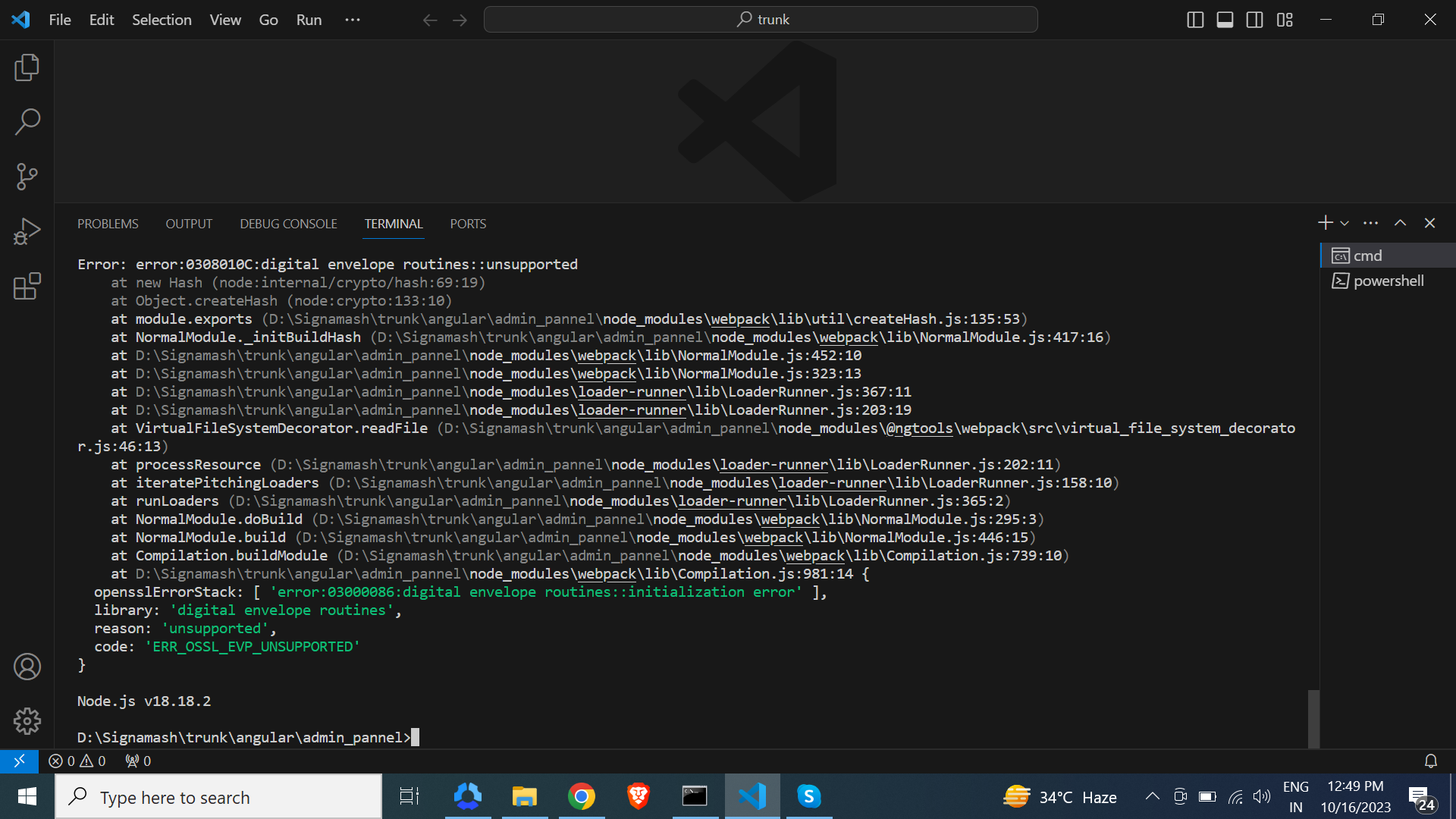Click 'ERR_OSSL_EVP_UNSUPPORTED' error code text
Image resolution: width=1456 pixels, height=819 pixels.
click(253, 646)
